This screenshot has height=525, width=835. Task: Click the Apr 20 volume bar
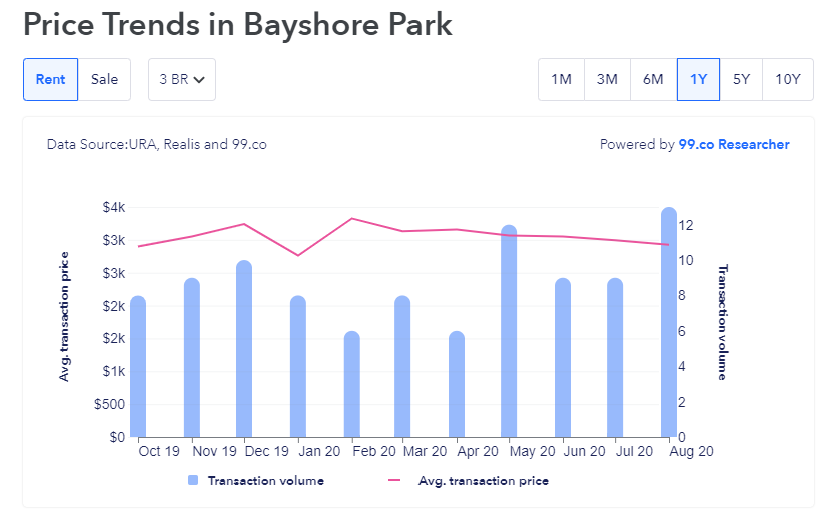point(457,384)
